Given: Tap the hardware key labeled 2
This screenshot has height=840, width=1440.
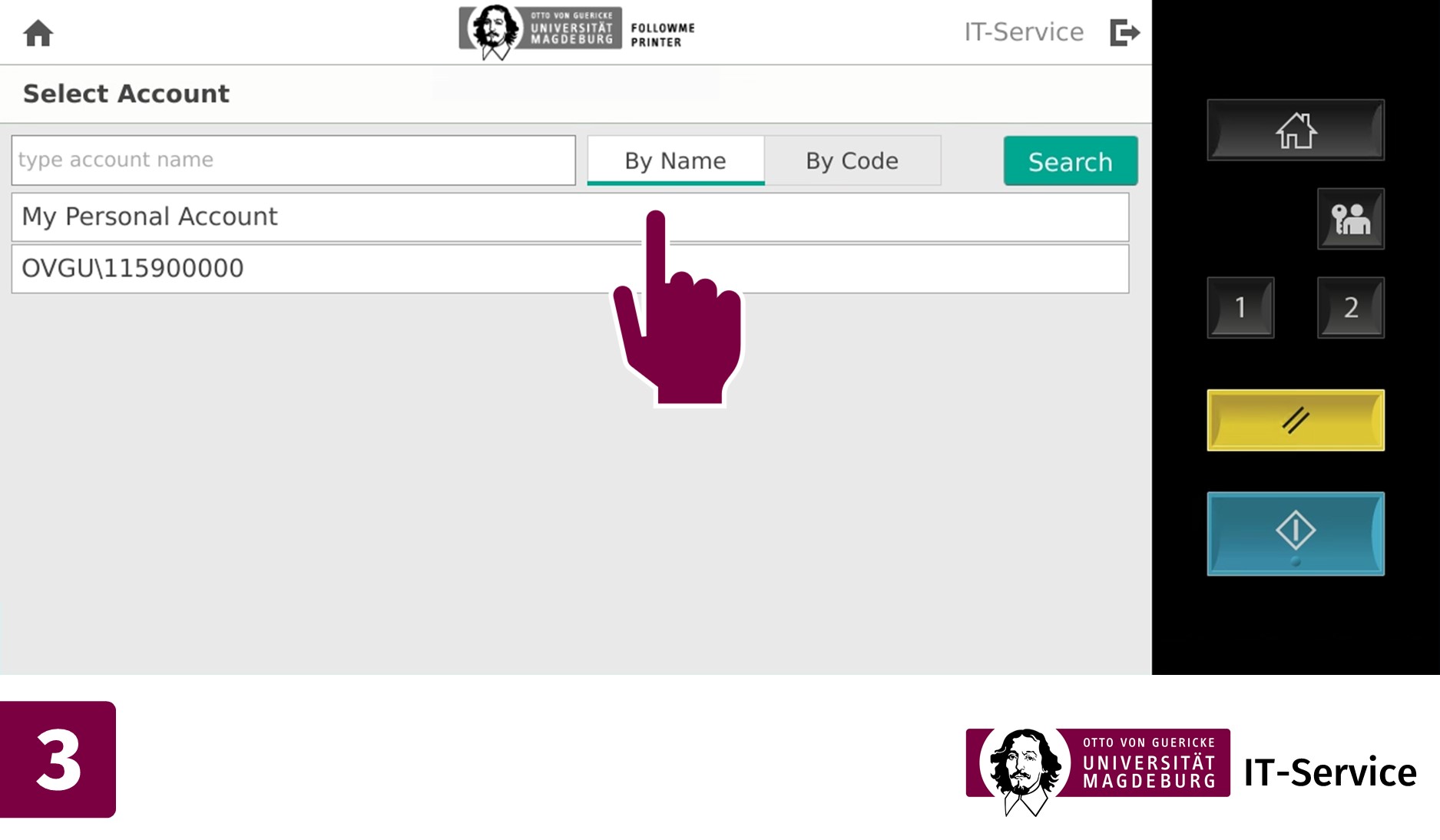Looking at the screenshot, I should point(1350,307).
